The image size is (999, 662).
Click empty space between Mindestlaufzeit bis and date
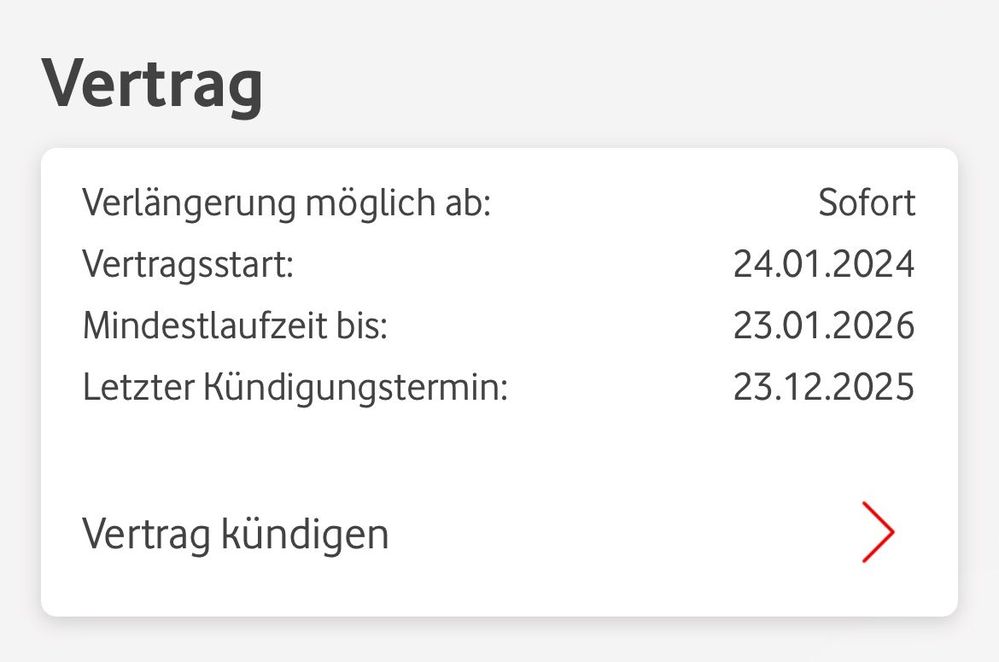[560, 326]
